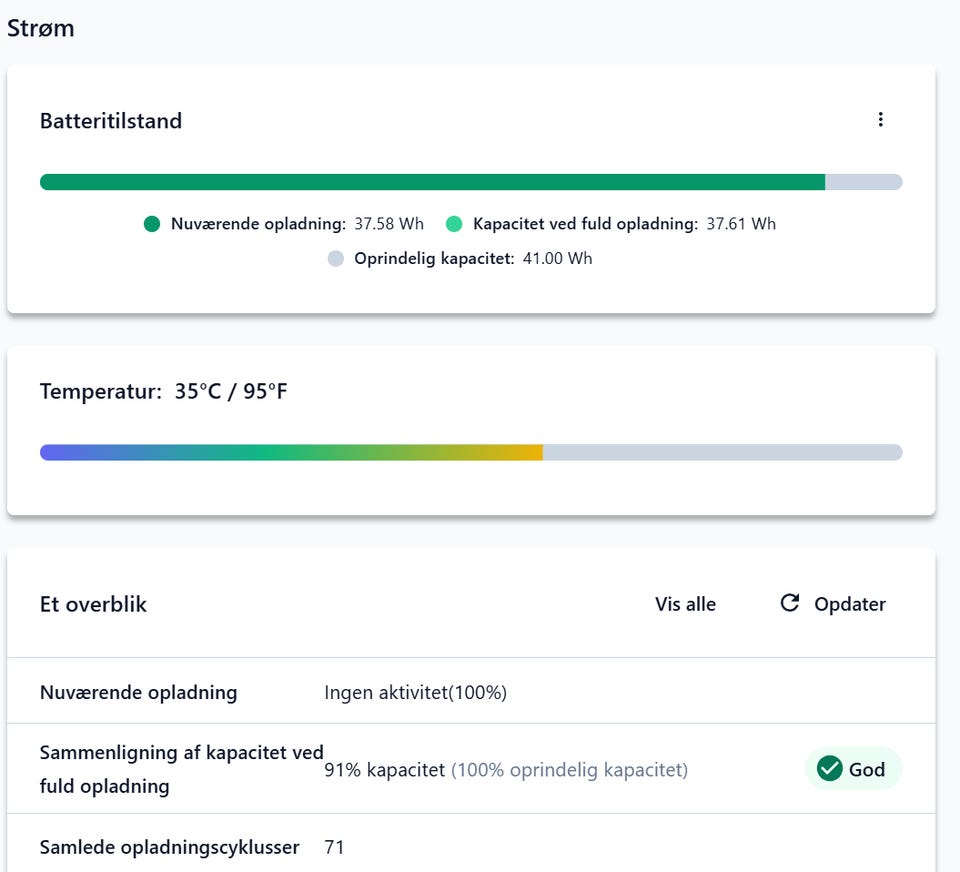The width and height of the screenshot is (960, 872).
Task: Click the colored temperature gradient bar
Action: [x=290, y=453]
